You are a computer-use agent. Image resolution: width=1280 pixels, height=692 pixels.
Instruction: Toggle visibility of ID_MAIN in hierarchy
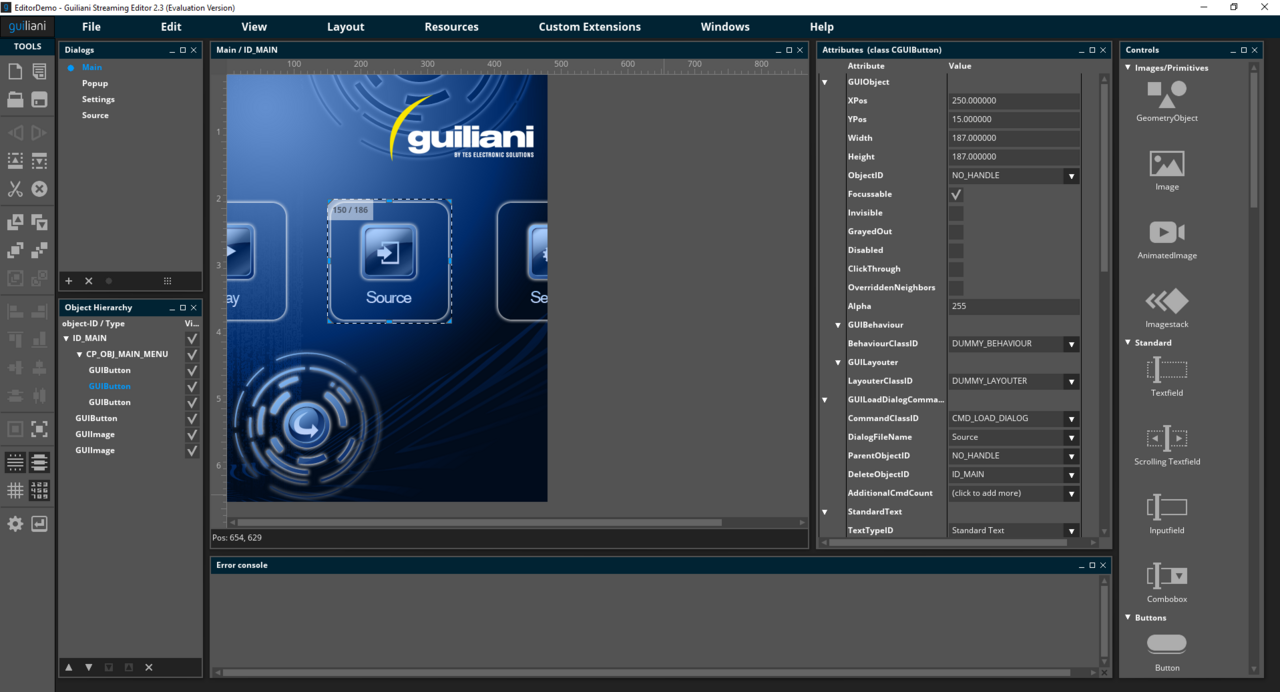[x=192, y=338]
